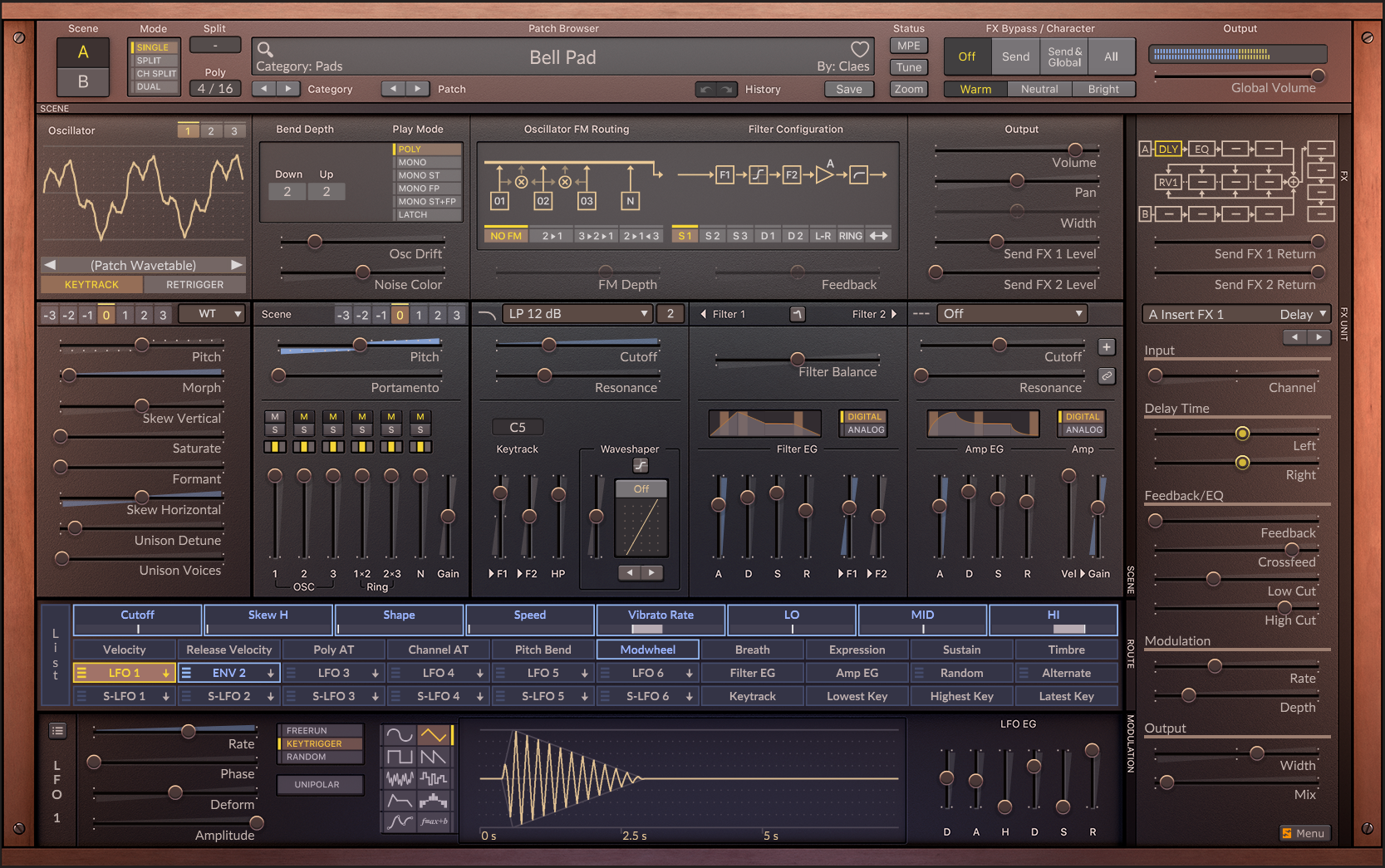The width and height of the screenshot is (1385, 868).
Task: Choose the sawtooth LFO waveform shape
Action: (x=433, y=757)
